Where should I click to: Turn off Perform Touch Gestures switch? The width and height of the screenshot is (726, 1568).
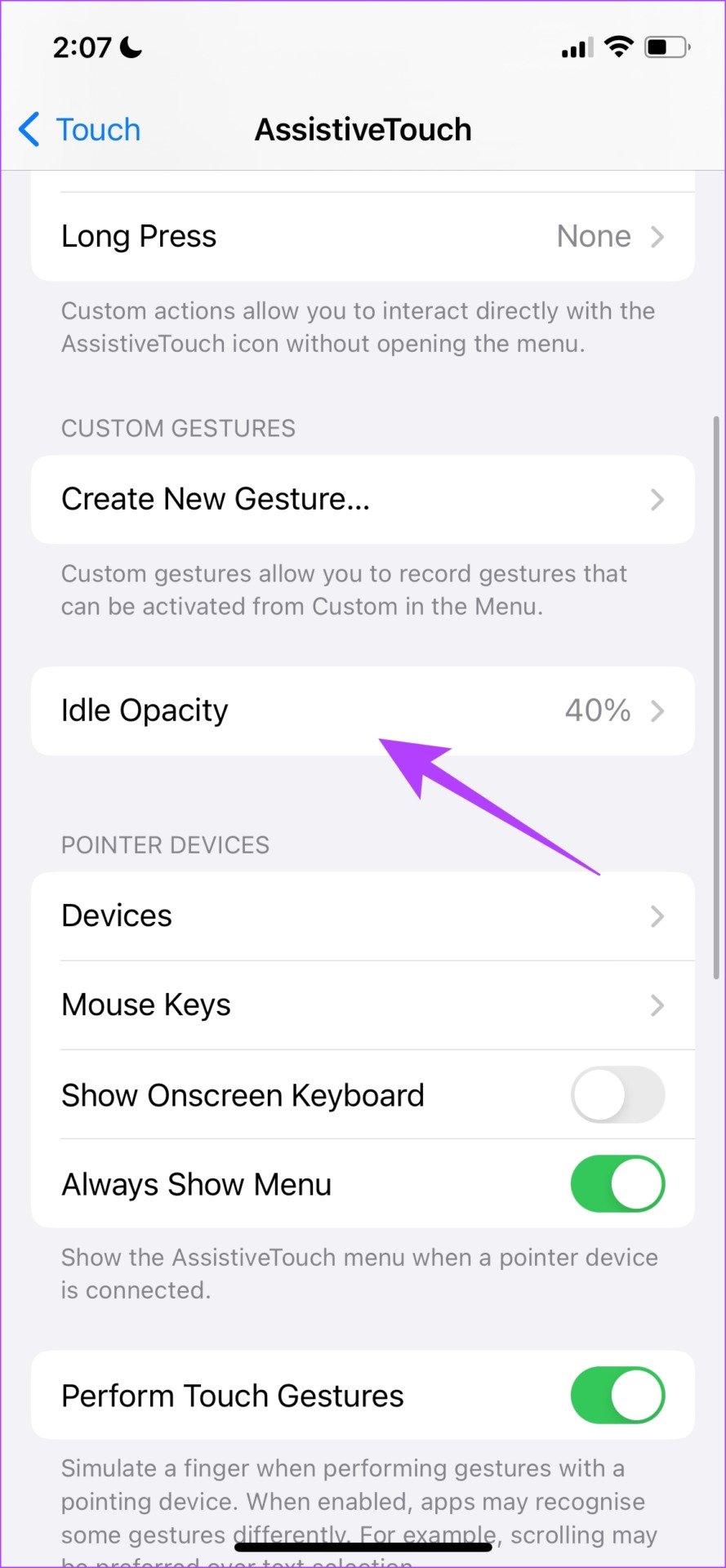pyautogui.click(x=617, y=1395)
